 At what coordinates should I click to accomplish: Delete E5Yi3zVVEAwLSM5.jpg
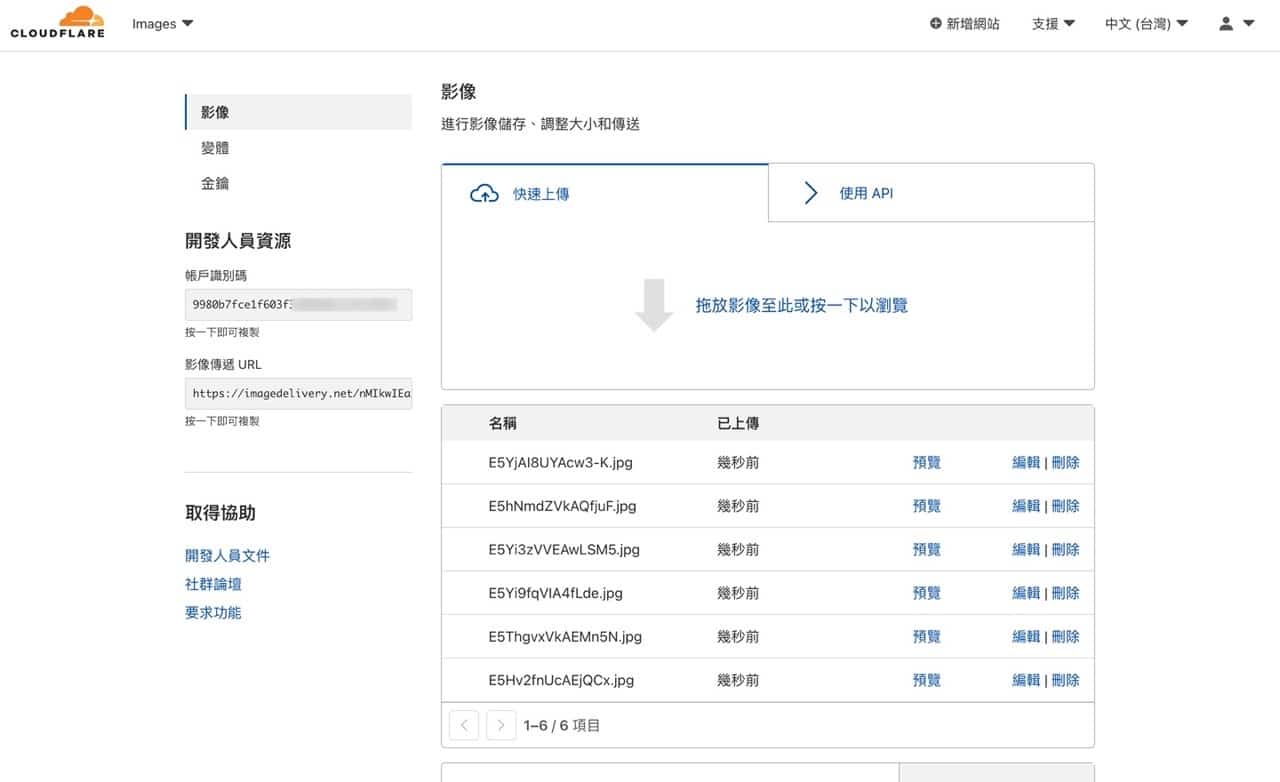[1065, 550]
